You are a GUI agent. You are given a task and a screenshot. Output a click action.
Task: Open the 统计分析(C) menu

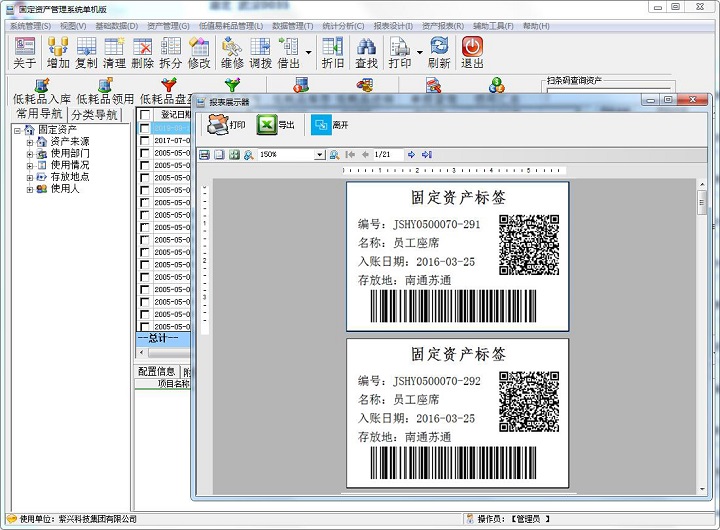[x=343, y=26]
